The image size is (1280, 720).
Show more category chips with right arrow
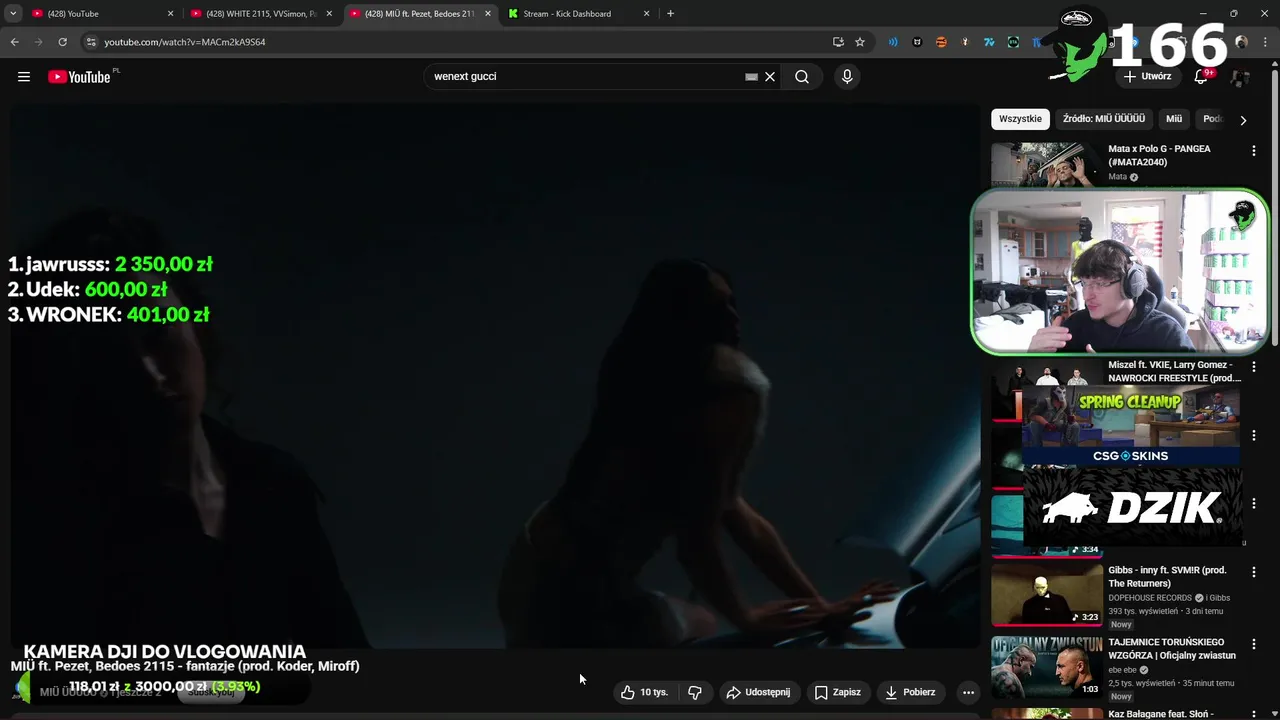[1243, 120]
